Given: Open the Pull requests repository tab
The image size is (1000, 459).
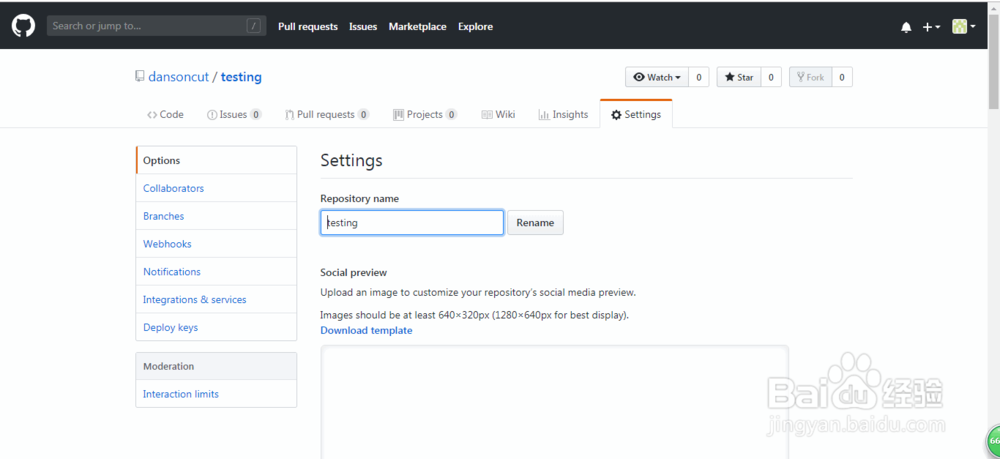Looking at the screenshot, I should tap(327, 115).
